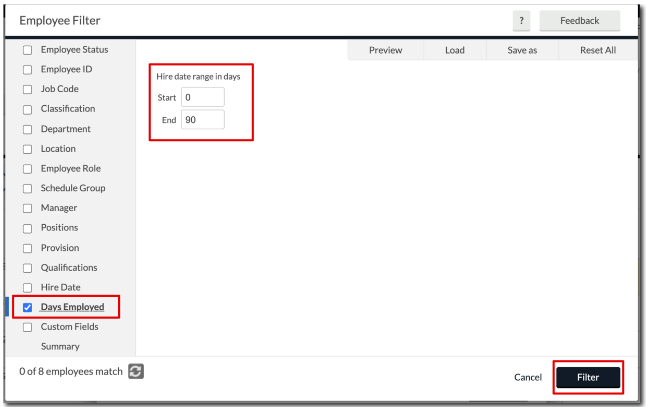Click the 'Hire date range in days' heading
646x407 pixels.
[198, 77]
